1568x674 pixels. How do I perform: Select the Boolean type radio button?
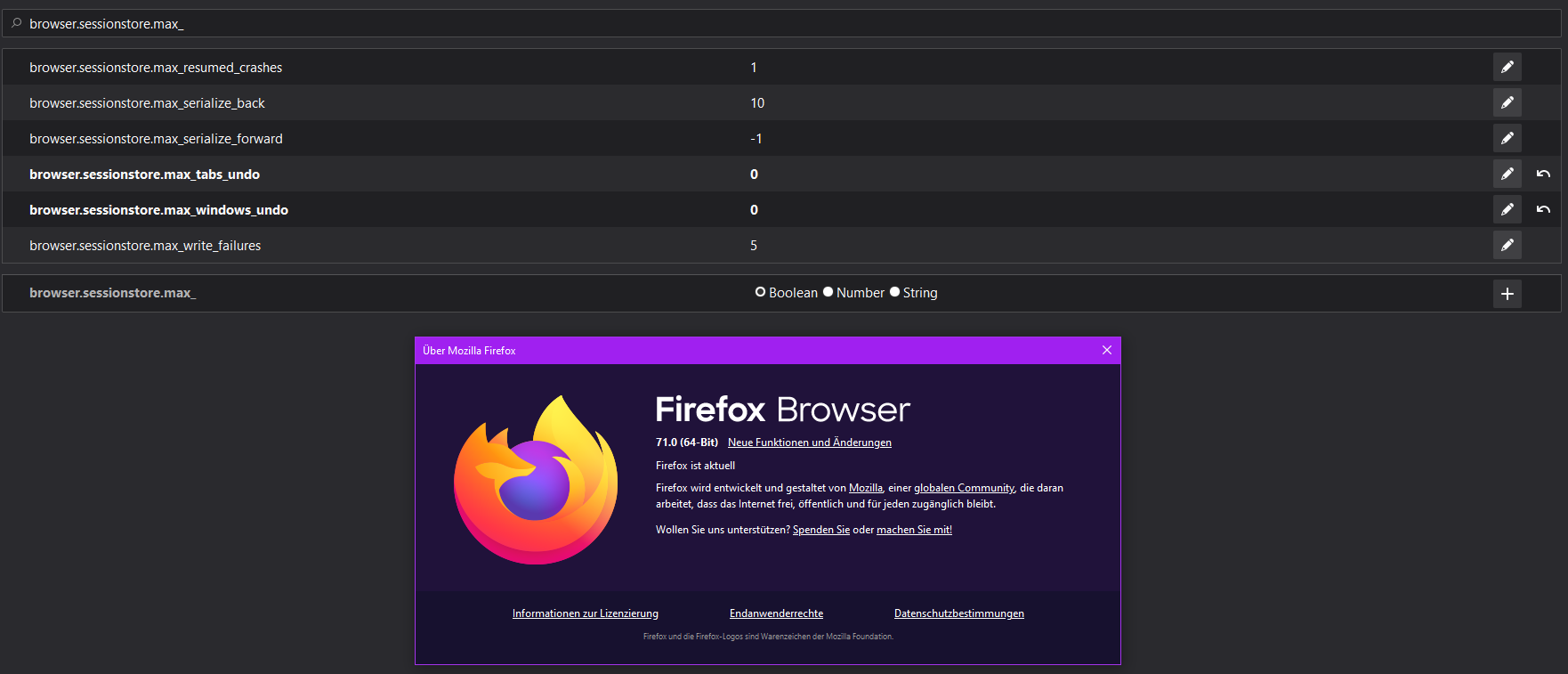click(760, 292)
